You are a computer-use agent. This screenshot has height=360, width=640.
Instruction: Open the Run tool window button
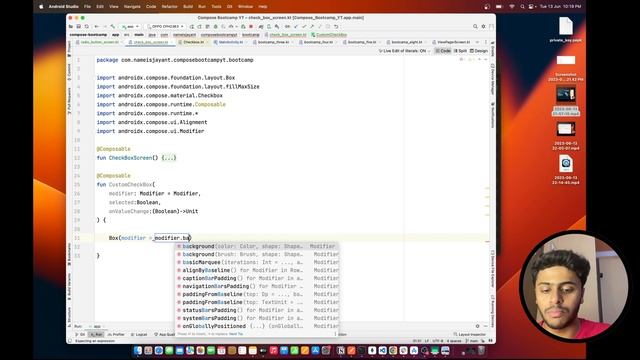[96, 334]
